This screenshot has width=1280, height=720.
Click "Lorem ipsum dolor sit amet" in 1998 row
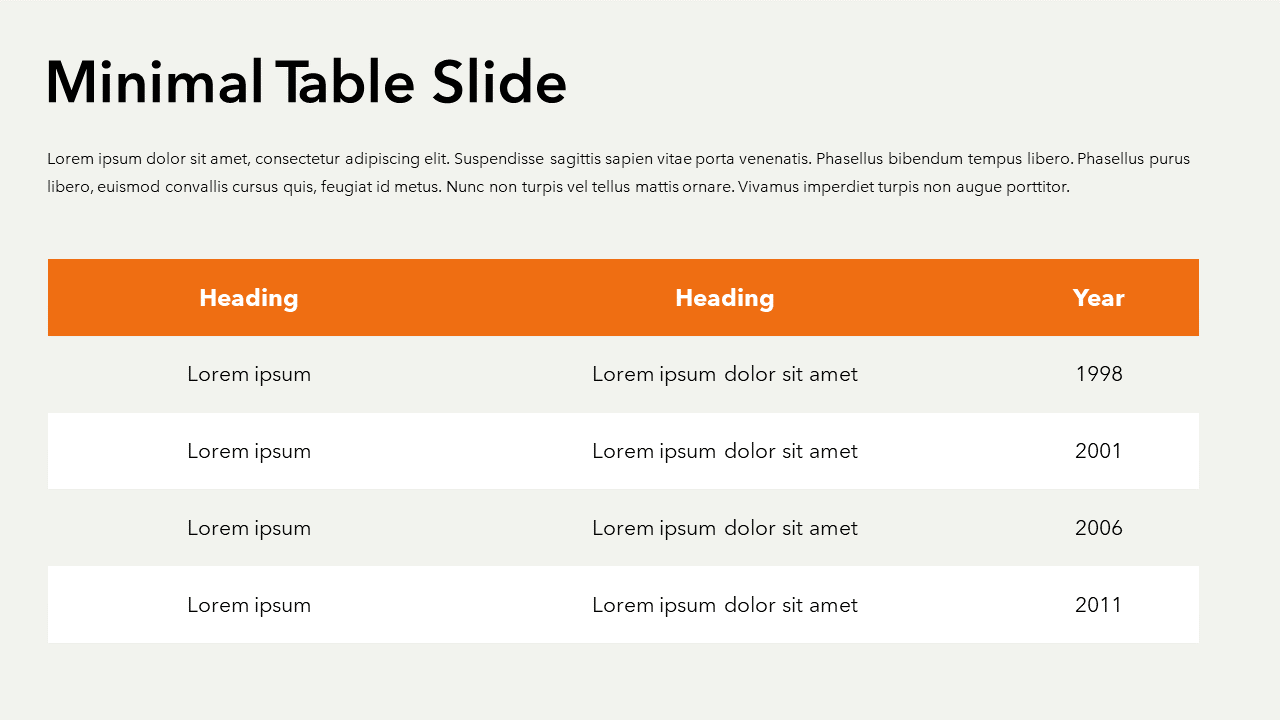pyautogui.click(x=725, y=374)
